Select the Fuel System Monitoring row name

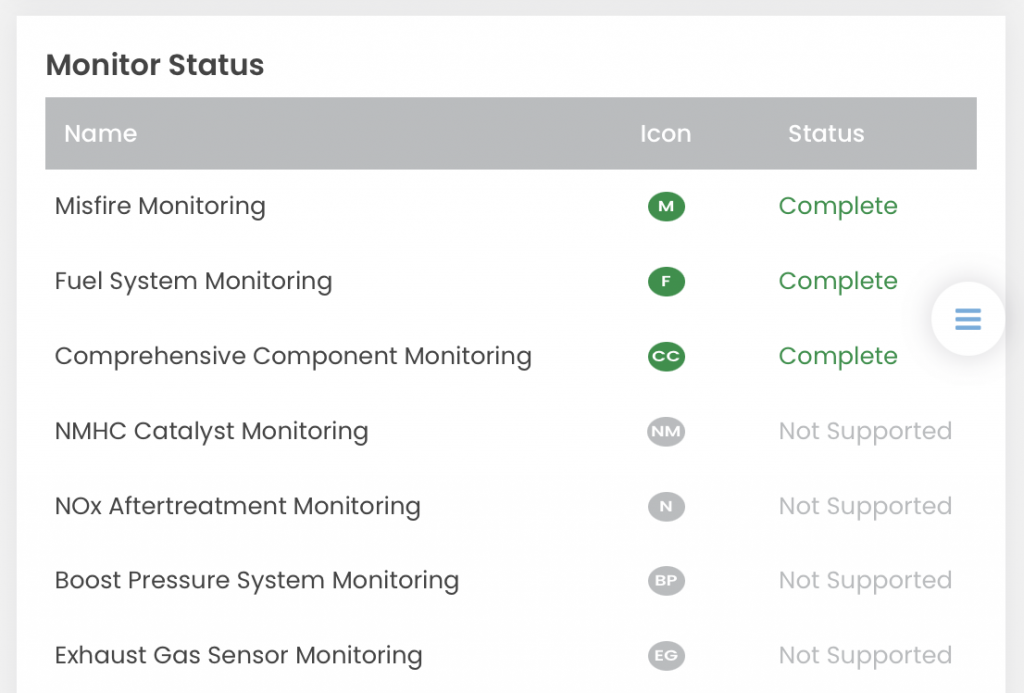[x=193, y=282]
